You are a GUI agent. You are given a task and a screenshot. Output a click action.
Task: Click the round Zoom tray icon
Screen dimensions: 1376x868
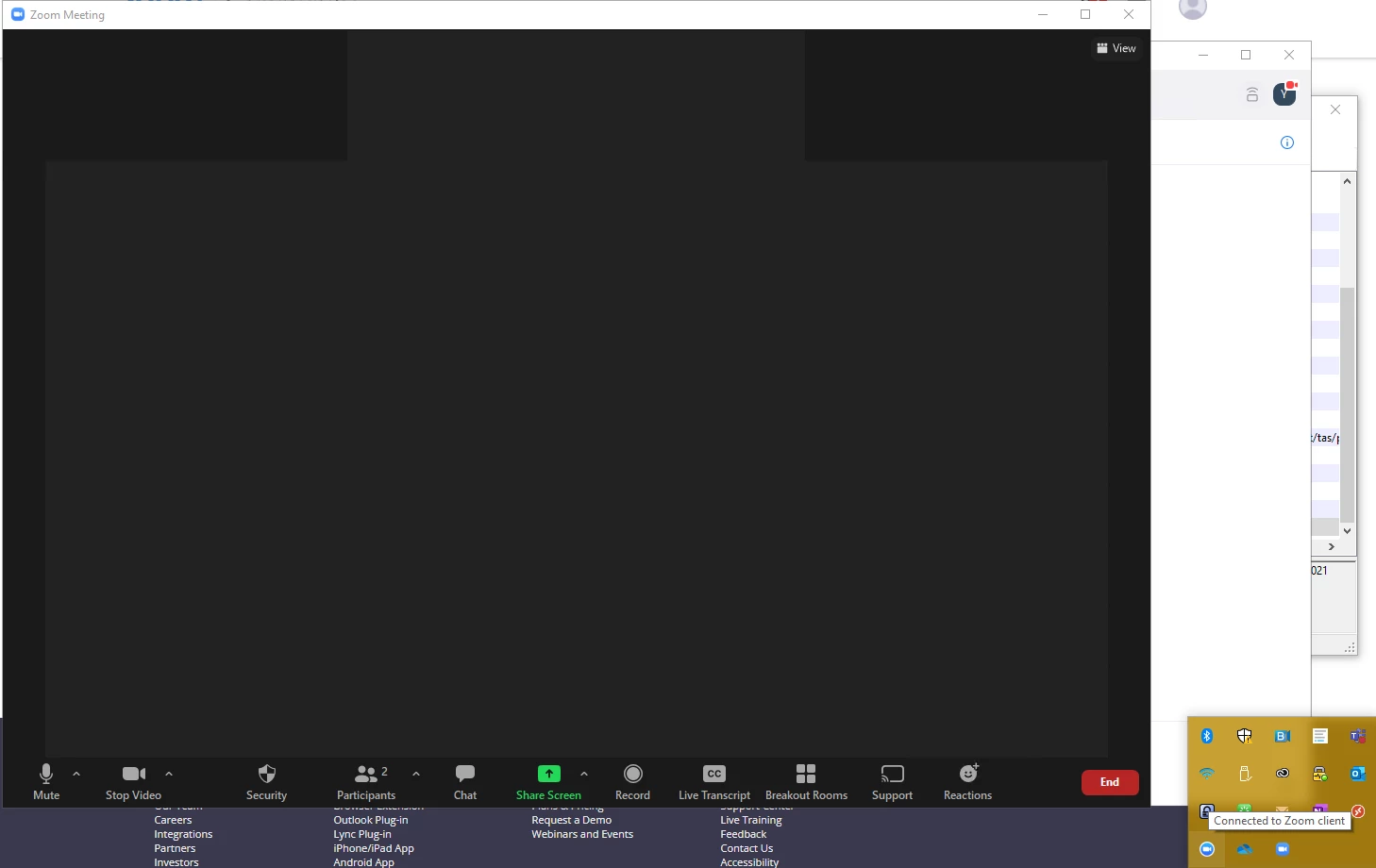click(1207, 849)
